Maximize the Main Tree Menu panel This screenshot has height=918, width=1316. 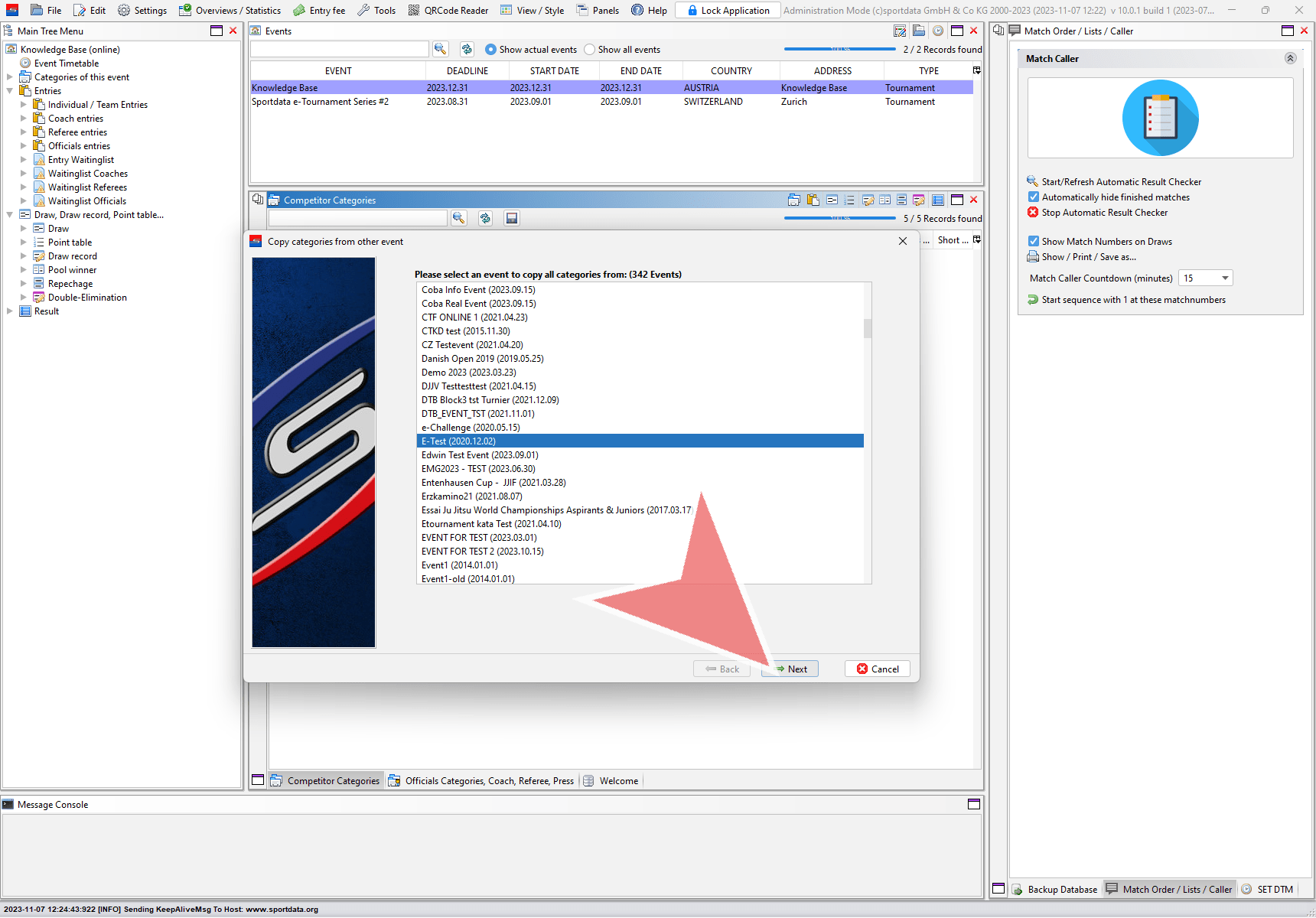217,31
